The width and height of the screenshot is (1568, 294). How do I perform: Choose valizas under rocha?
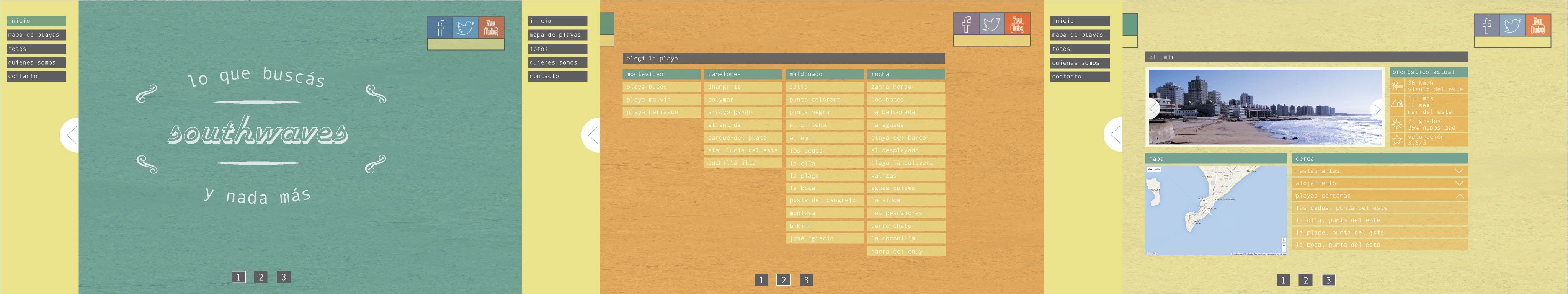coord(906,175)
